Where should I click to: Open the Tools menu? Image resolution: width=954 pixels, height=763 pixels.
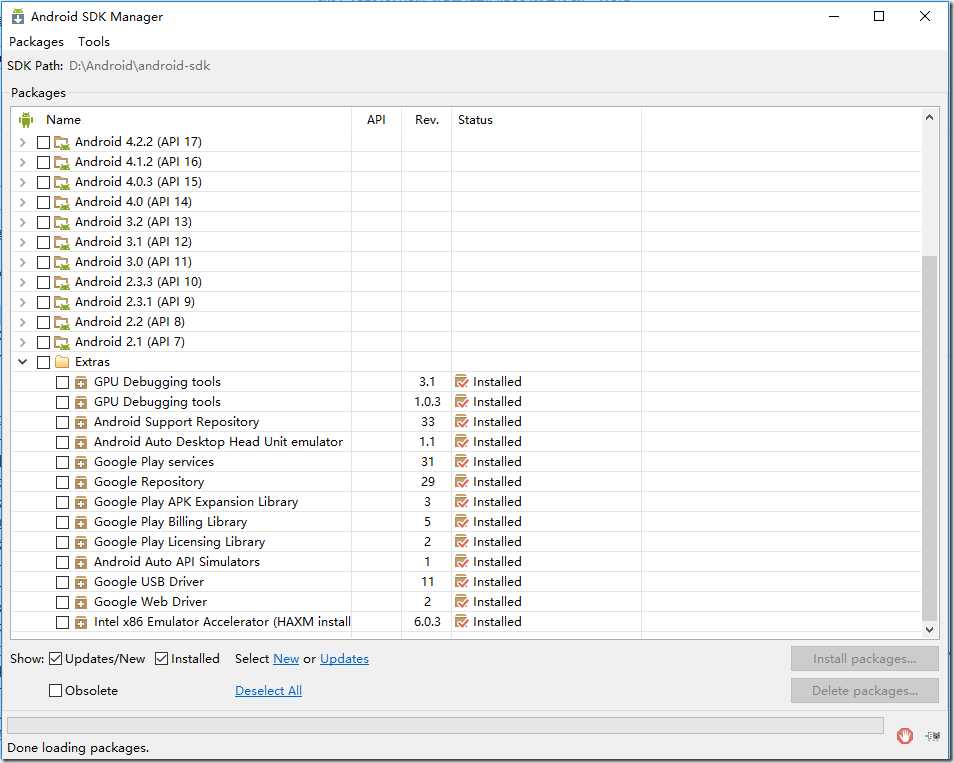tap(94, 42)
